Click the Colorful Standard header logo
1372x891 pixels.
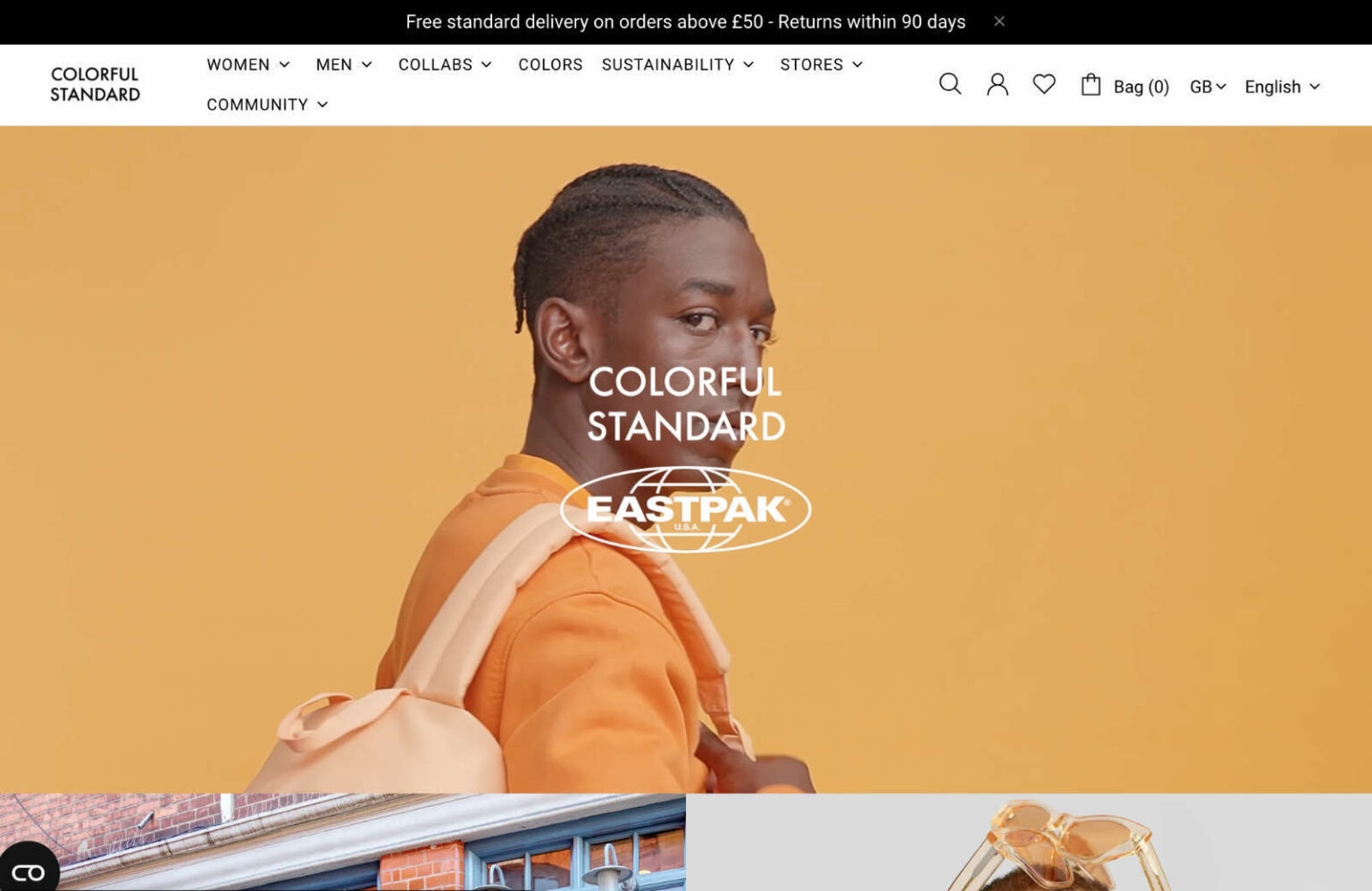95,85
